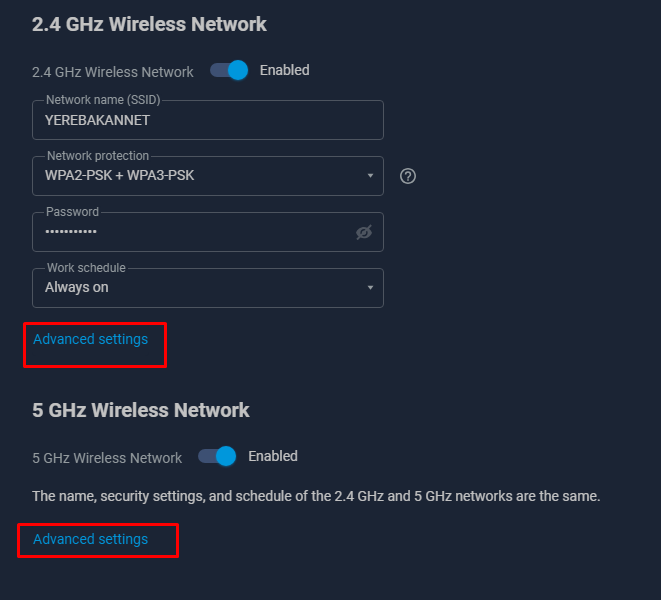Click the arrow in Work schedule box
This screenshot has height=600, width=661.
(370, 288)
